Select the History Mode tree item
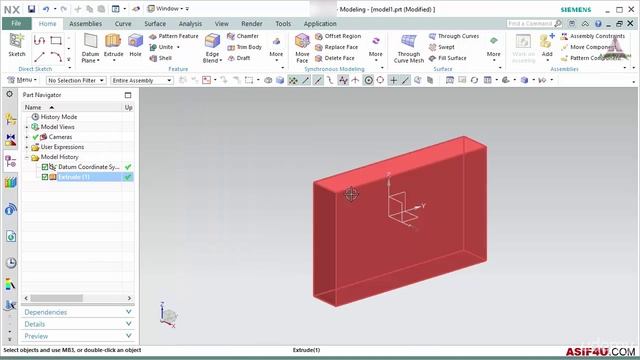 pos(58,117)
